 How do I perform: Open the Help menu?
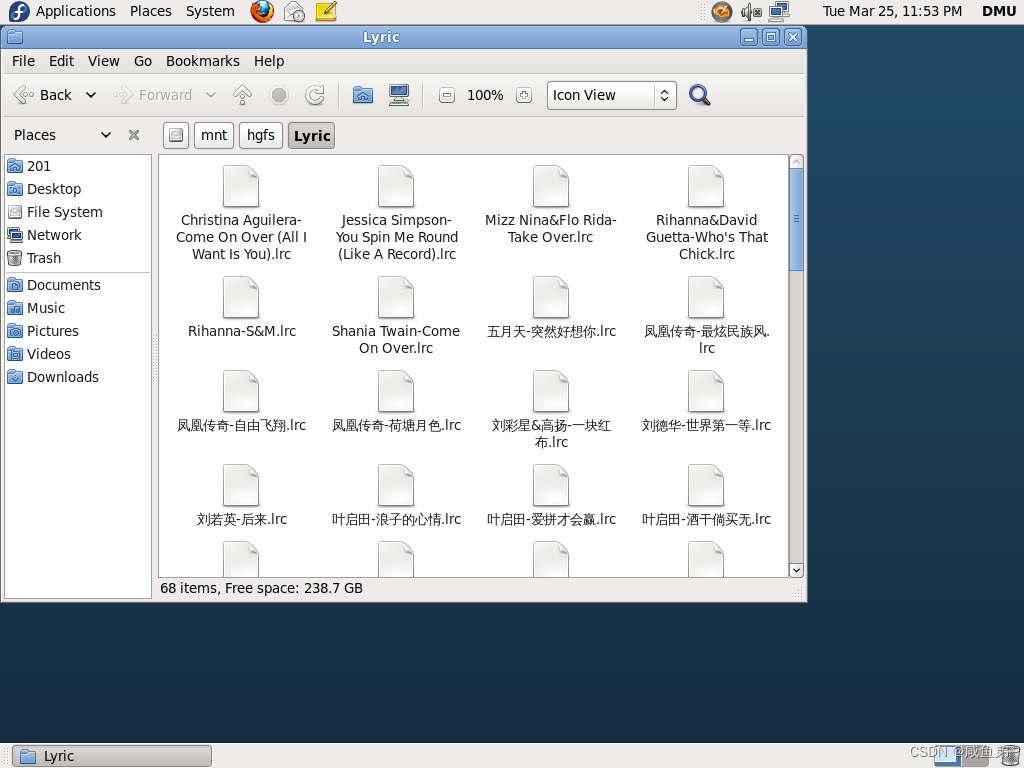269,61
